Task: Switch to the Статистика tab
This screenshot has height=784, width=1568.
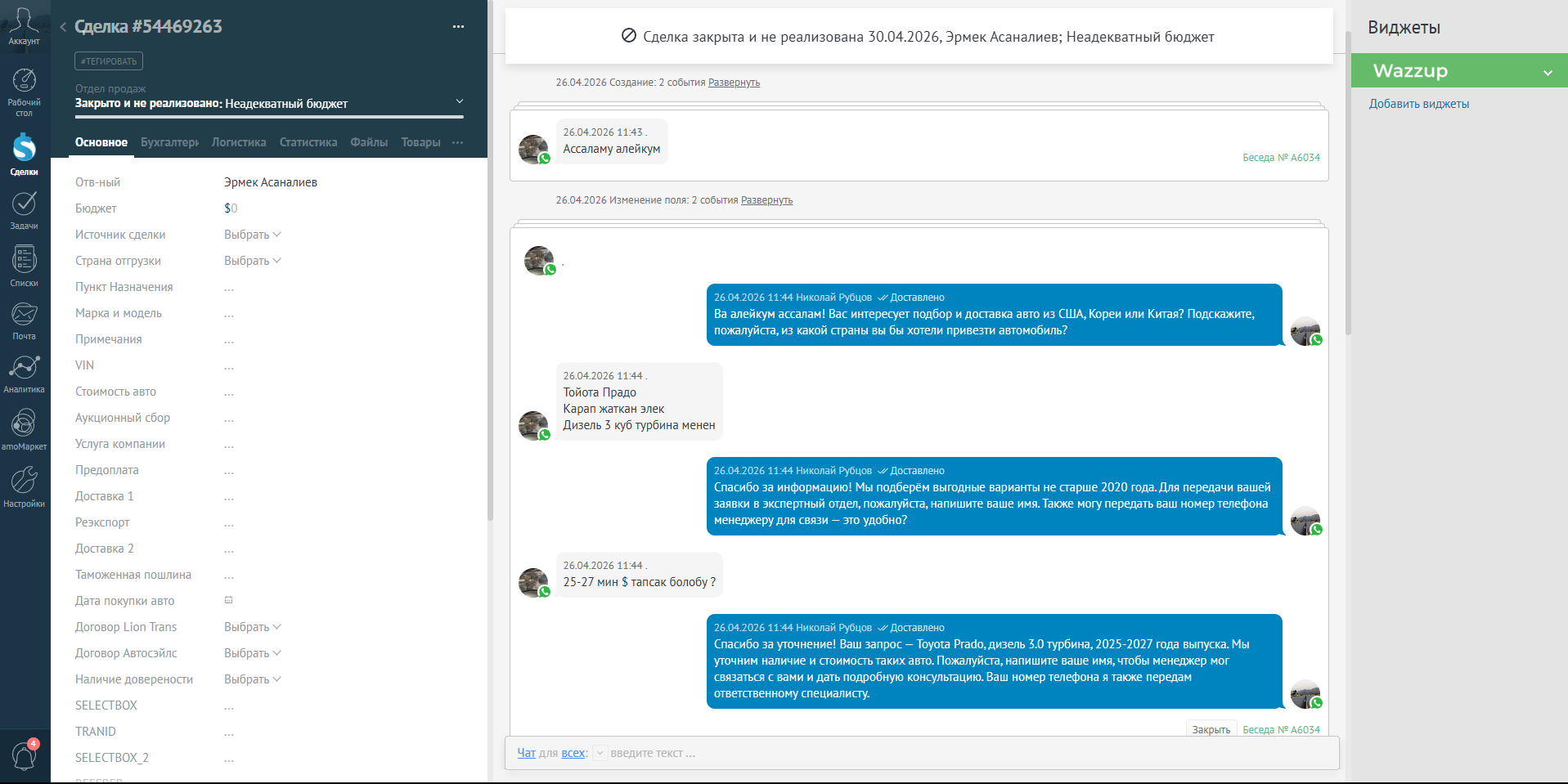Action: pos(308,142)
